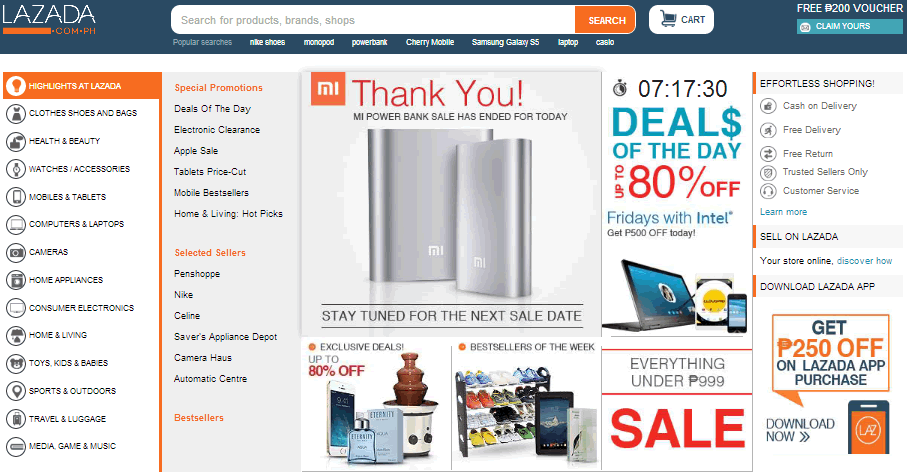Click the Lazada app LAZ icon

coord(868,430)
